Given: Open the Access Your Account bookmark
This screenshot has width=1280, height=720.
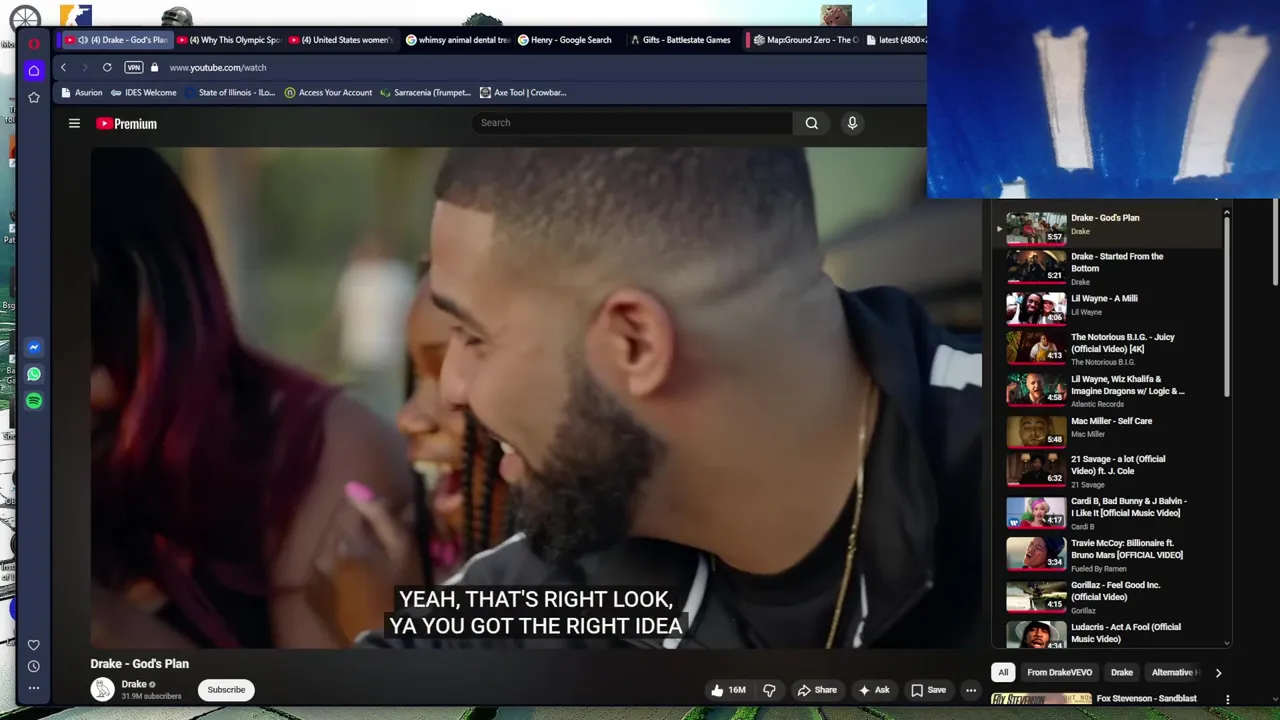Looking at the screenshot, I should click(x=328, y=92).
